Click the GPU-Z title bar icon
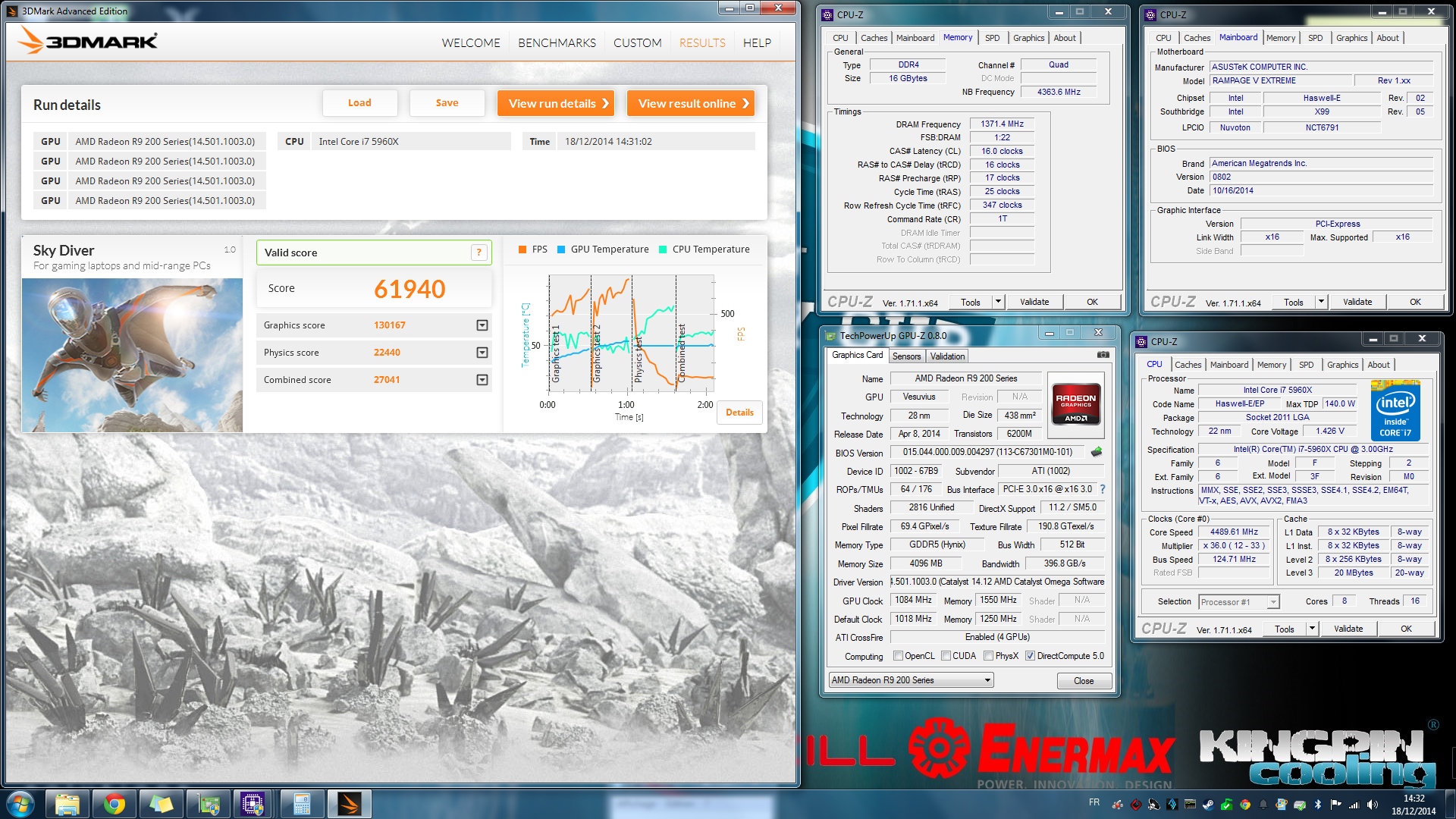Viewport: 1456px width, 819px height. [831, 336]
